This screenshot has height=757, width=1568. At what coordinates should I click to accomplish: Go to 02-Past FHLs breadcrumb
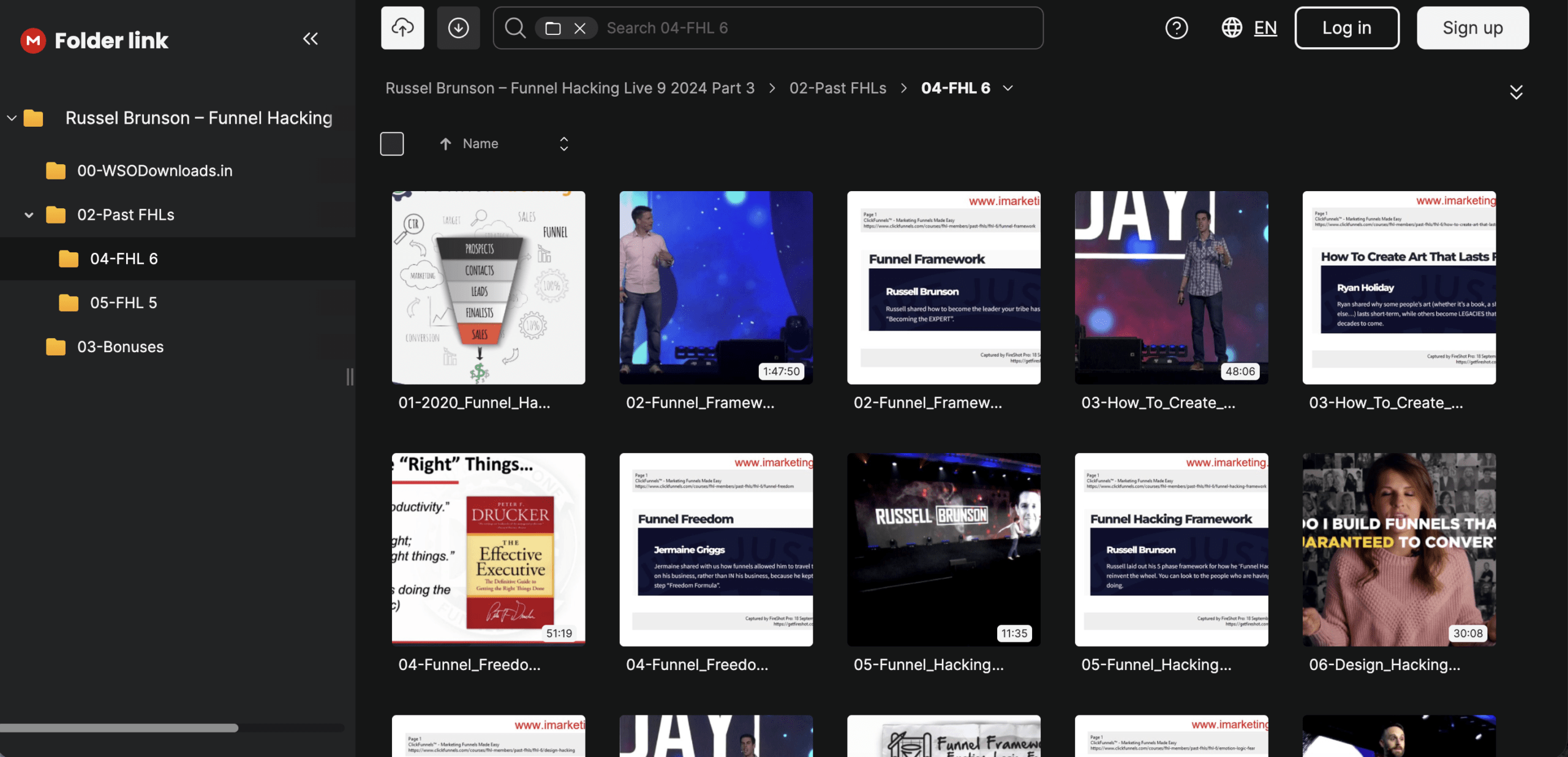point(837,88)
